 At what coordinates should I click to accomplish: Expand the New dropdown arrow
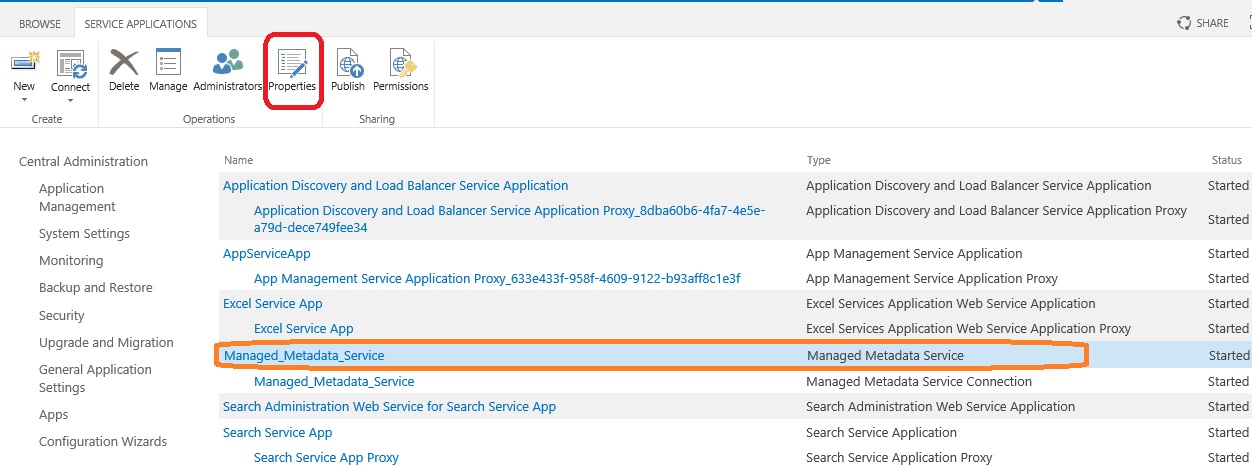pyautogui.click(x=24, y=100)
